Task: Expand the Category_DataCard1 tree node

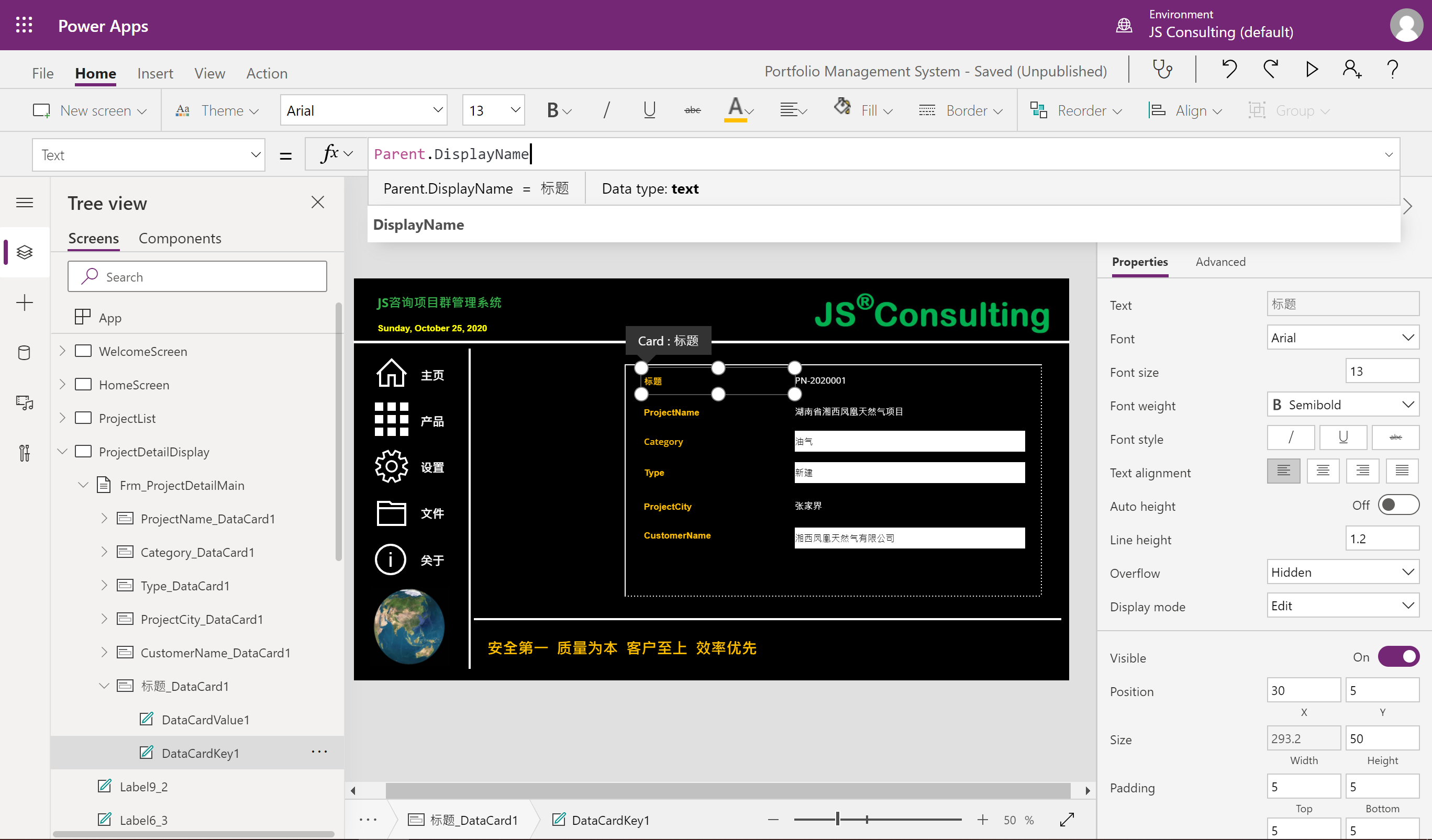Action: click(x=104, y=552)
